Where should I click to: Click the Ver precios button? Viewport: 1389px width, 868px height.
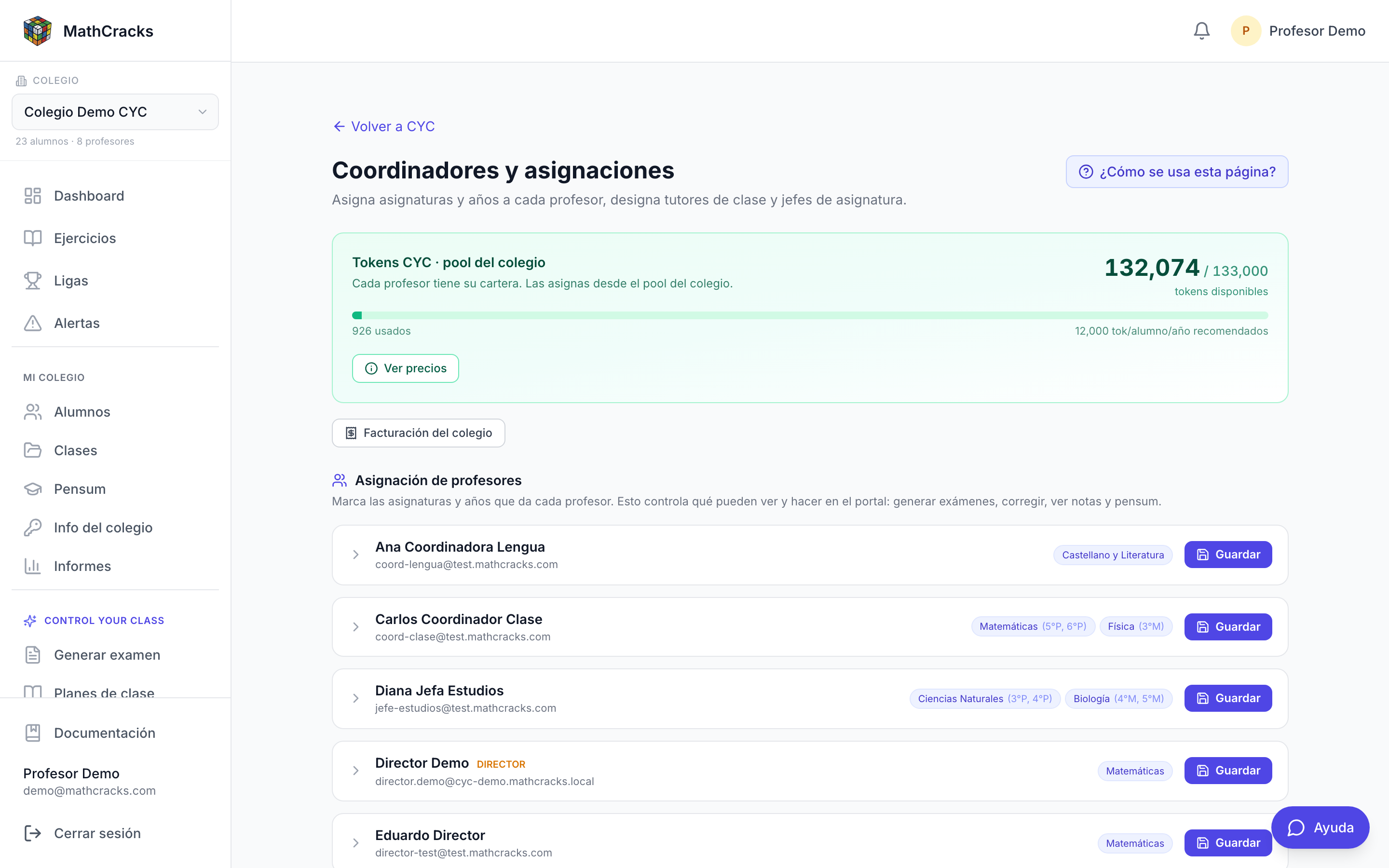point(405,368)
